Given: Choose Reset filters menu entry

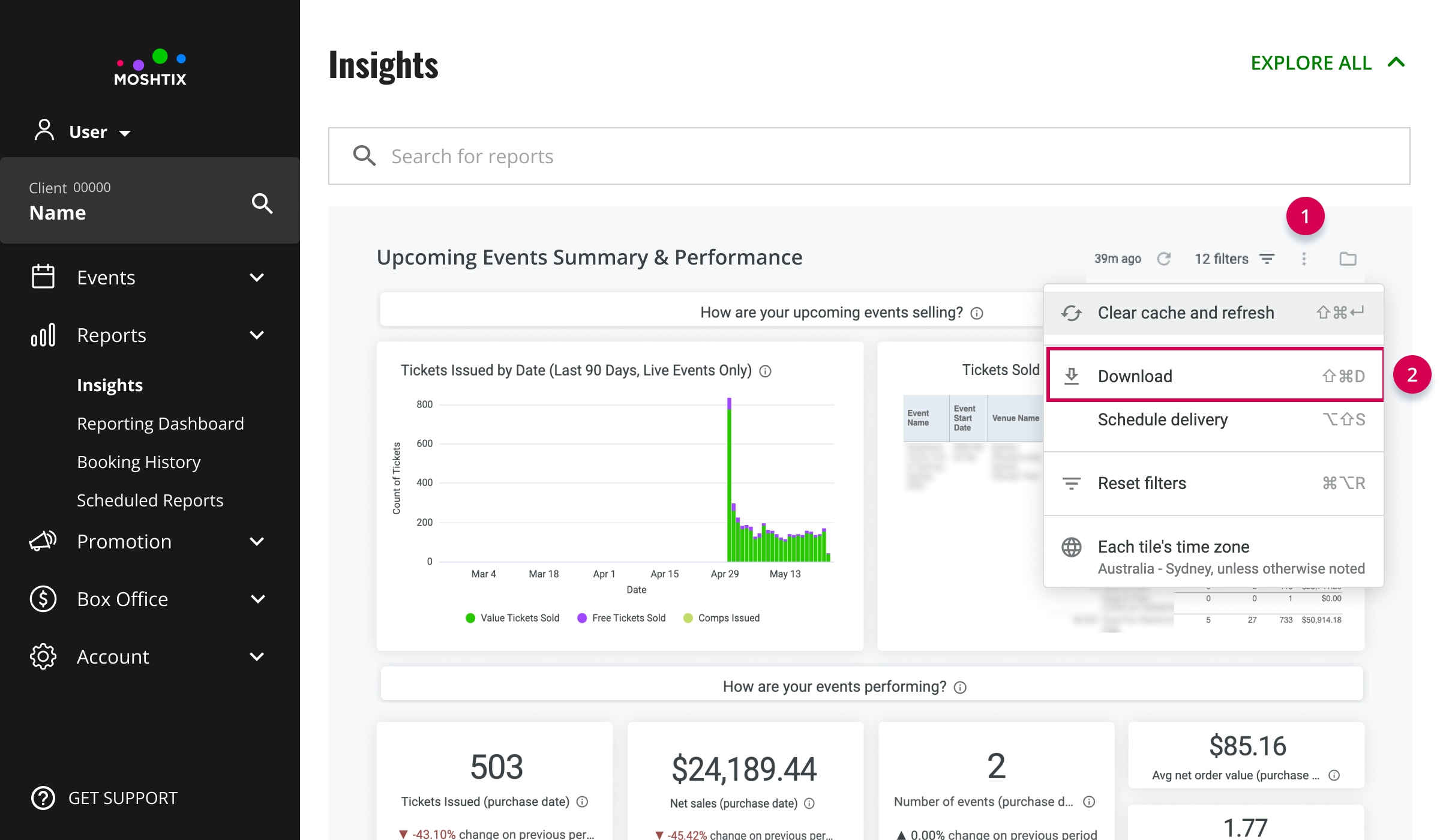Looking at the screenshot, I should tap(1214, 483).
